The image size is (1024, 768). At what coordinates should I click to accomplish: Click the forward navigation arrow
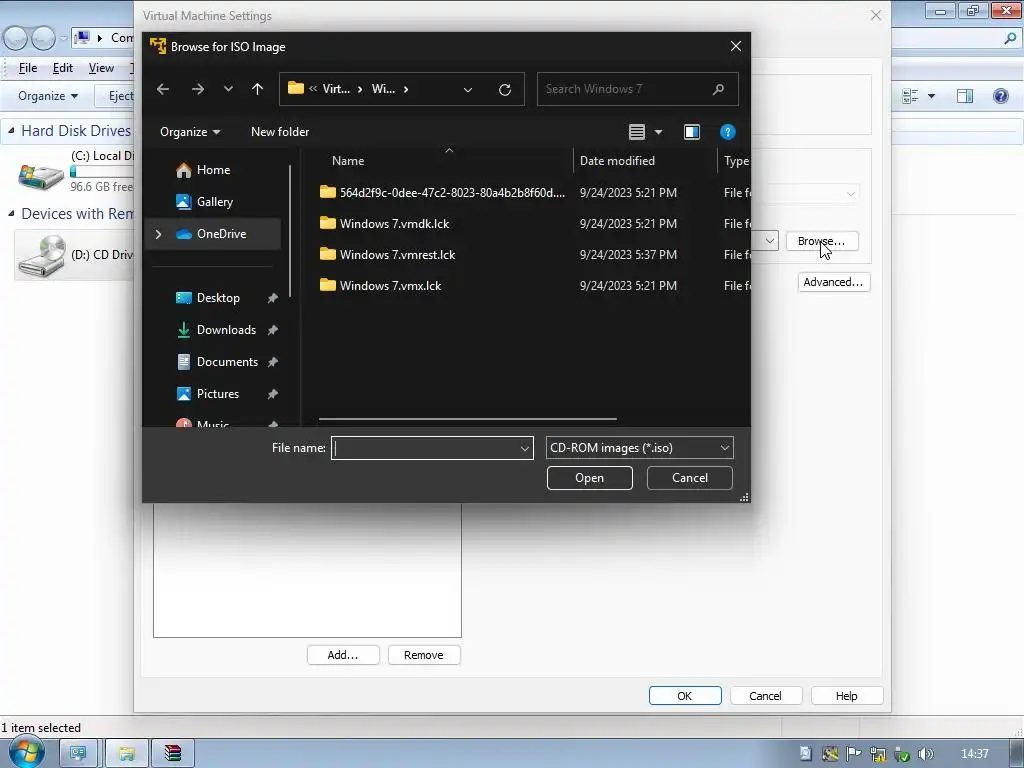coord(197,89)
